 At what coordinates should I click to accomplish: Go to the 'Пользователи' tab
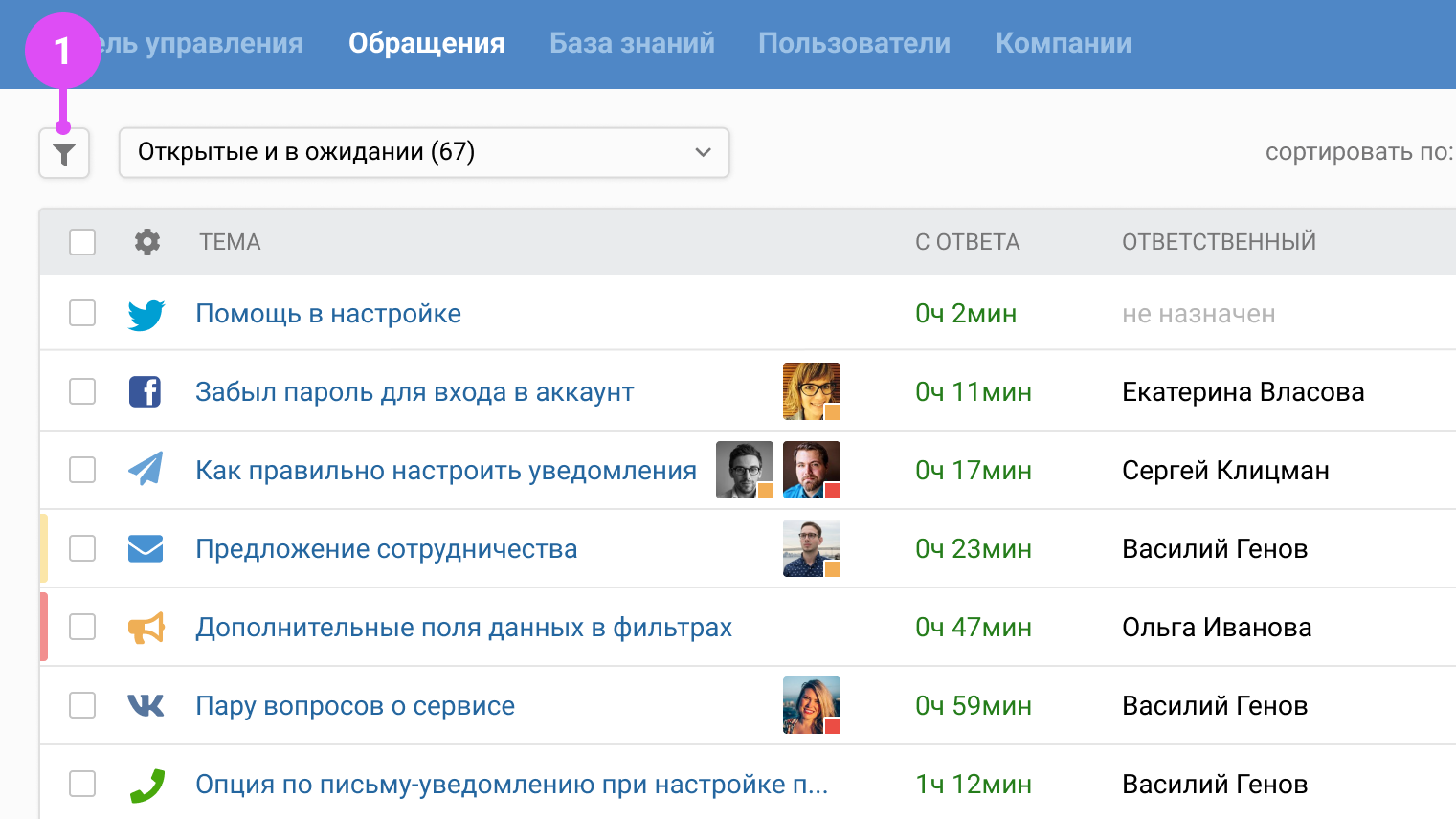854,44
